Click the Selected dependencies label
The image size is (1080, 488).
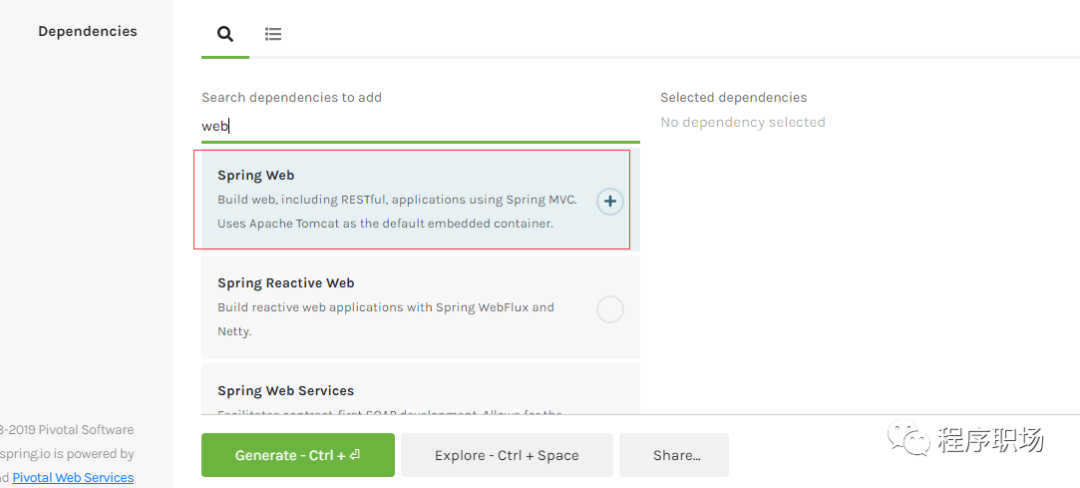click(733, 97)
